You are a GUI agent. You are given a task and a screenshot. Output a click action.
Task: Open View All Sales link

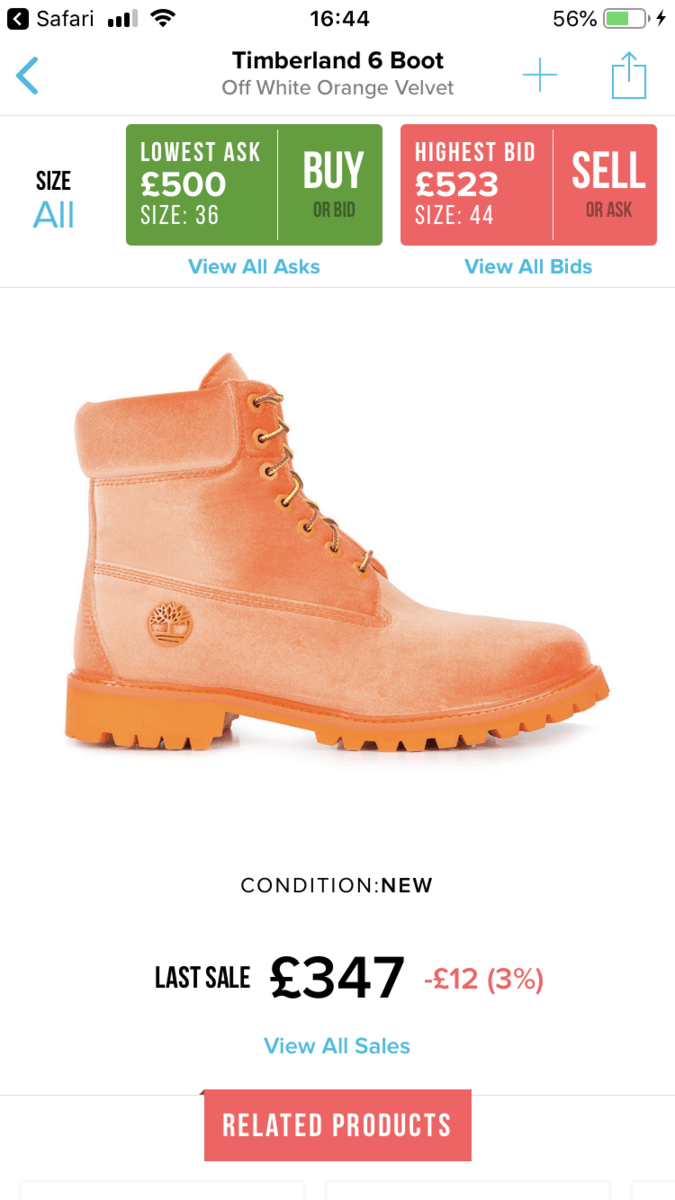[x=337, y=1046]
